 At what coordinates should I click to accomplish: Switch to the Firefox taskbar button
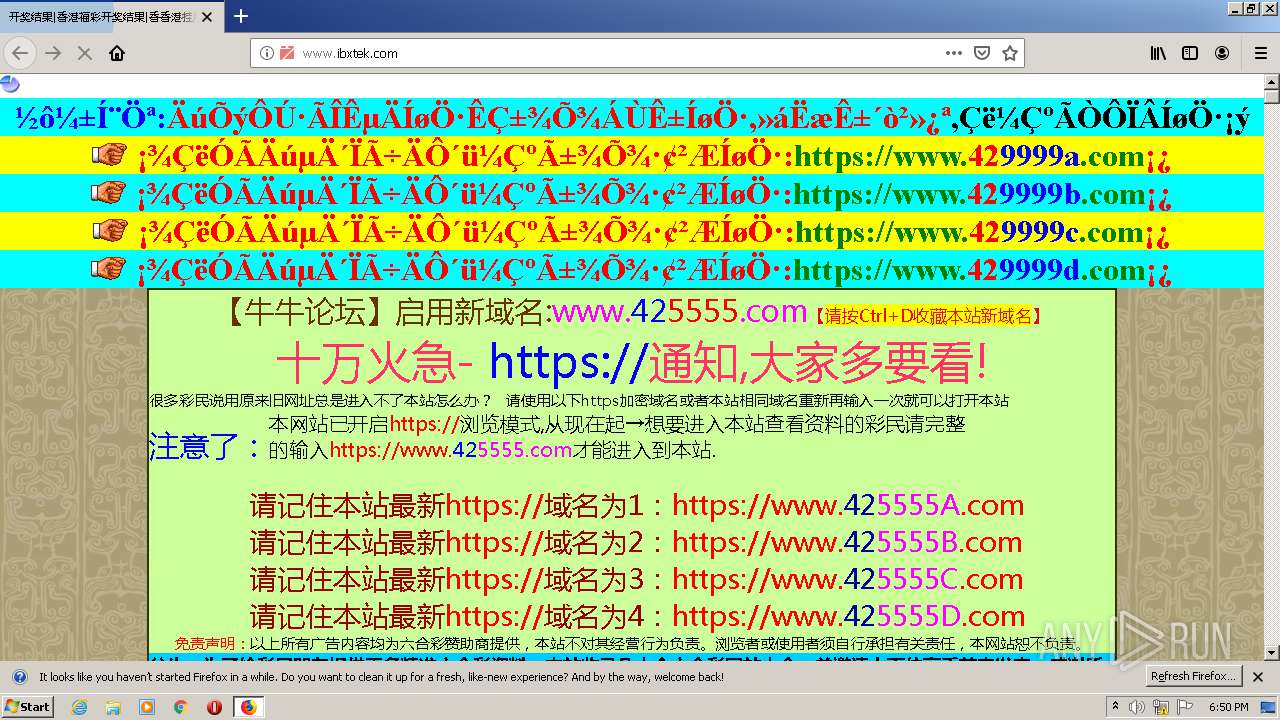tap(248, 707)
